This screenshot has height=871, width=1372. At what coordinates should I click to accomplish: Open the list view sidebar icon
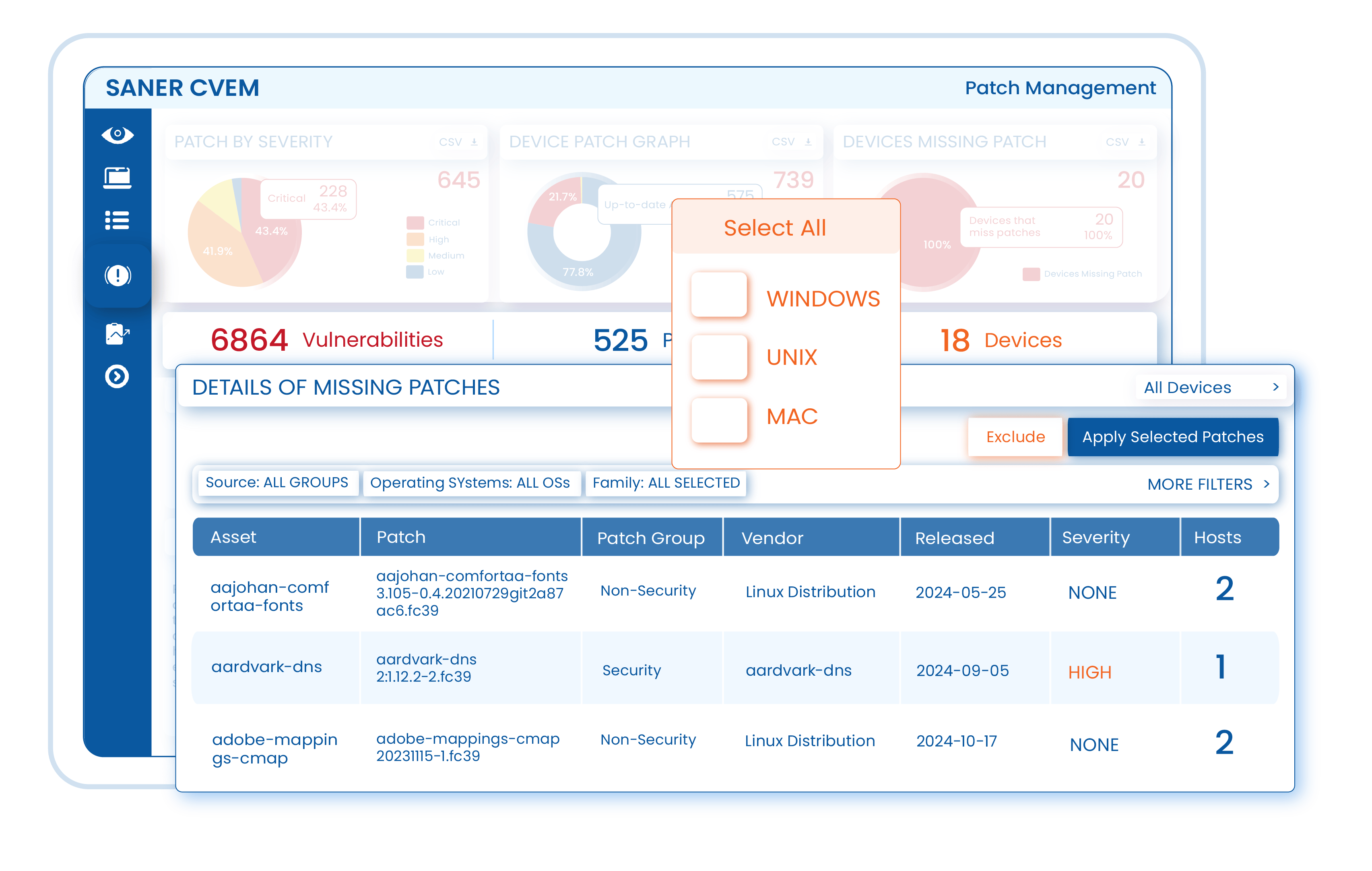[x=118, y=220]
